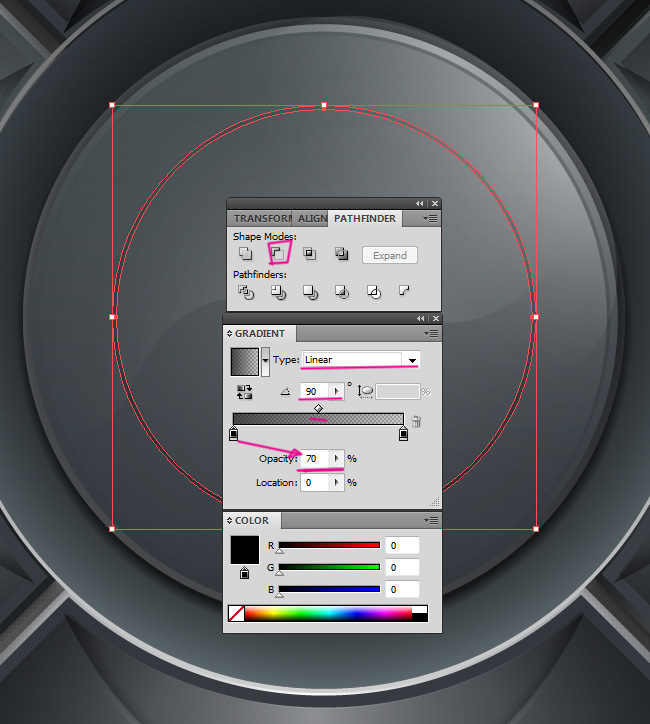Open the gradient preset dropdown arrow
The height and width of the screenshot is (724, 650).
(265, 362)
